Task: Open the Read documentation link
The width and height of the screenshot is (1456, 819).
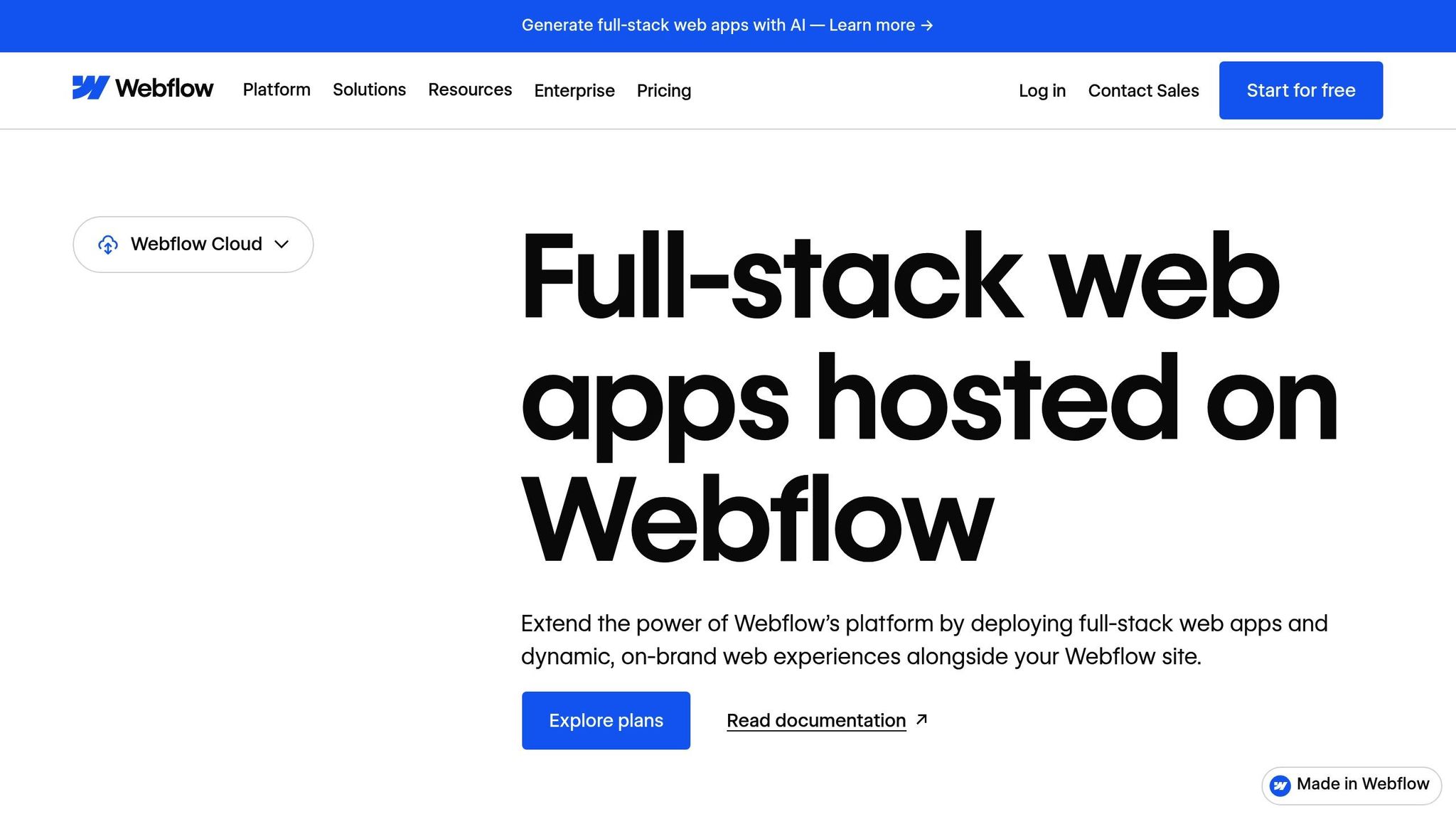Action: pyautogui.click(x=815, y=720)
